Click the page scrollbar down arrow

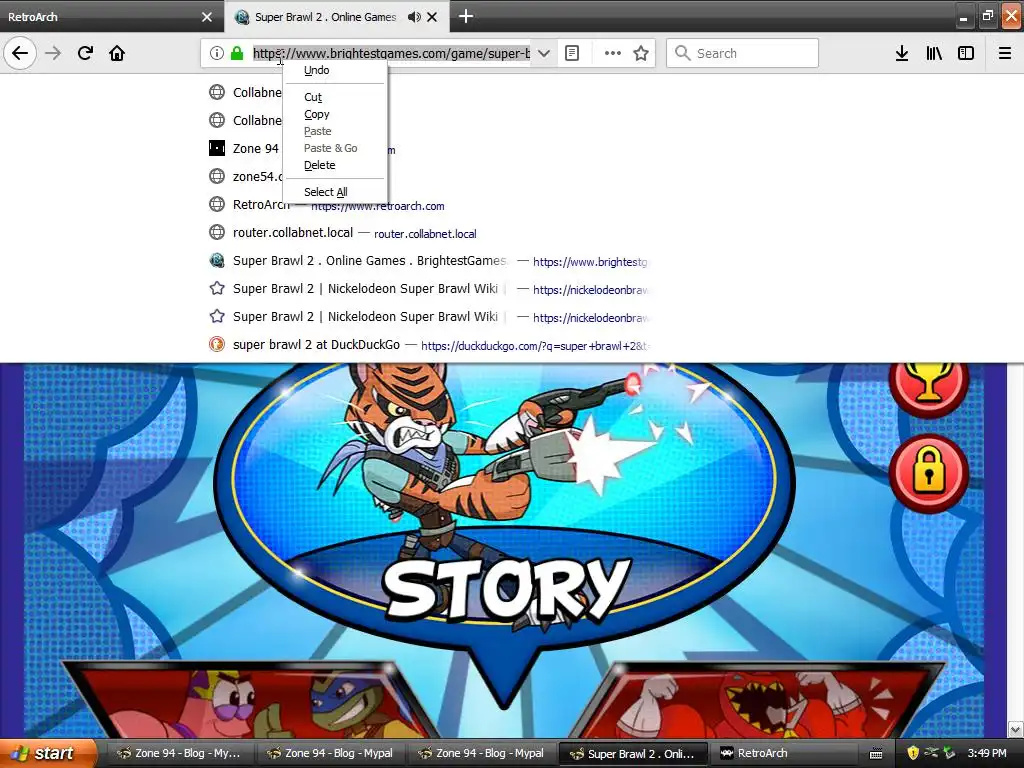[x=1015, y=729]
